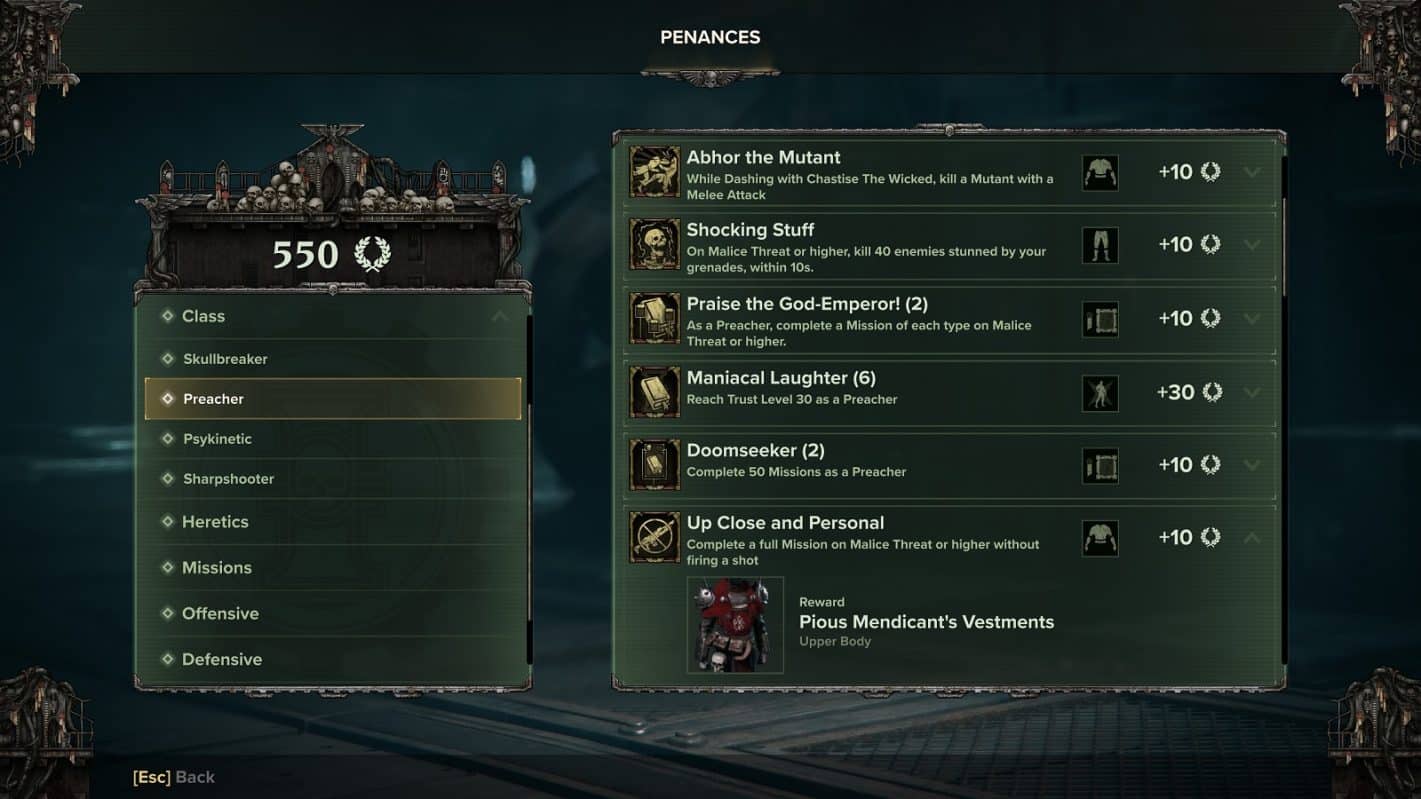
Task: Click the Shocking Stuff skull icon
Action: (x=654, y=245)
